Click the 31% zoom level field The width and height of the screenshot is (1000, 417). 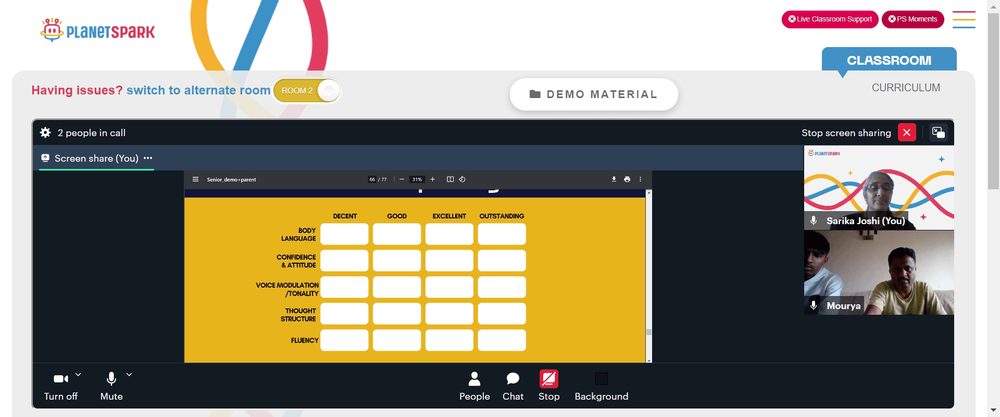(417, 179)
